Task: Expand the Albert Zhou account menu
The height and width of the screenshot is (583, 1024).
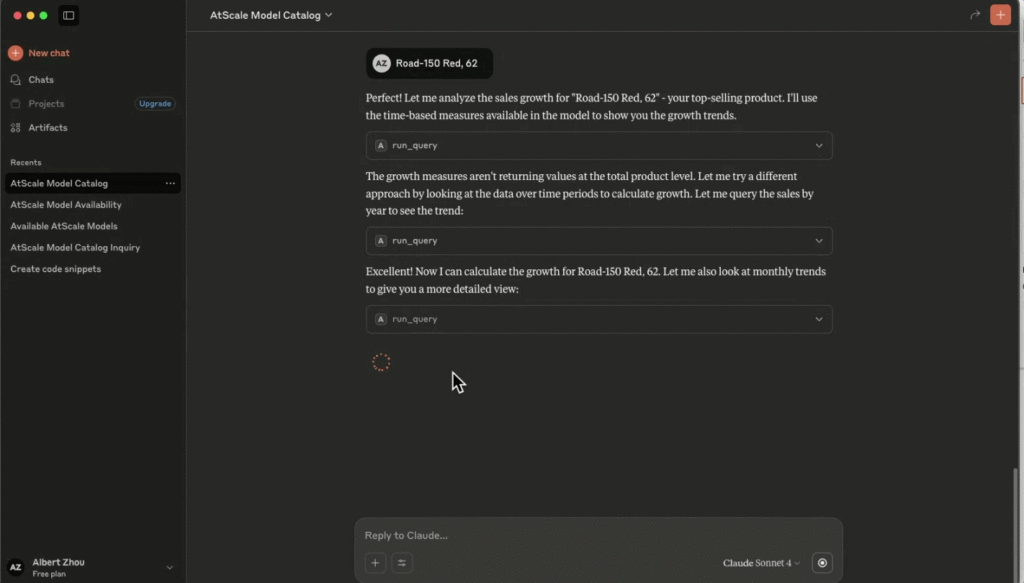Action: coord(90,565)
